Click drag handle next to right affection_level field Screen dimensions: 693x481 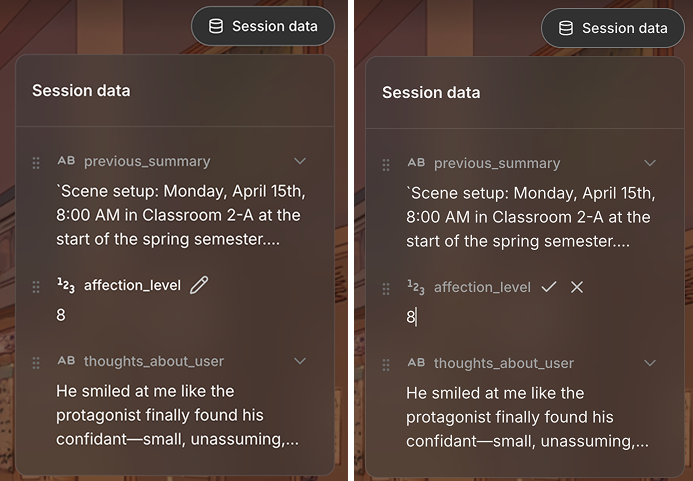pos(386,288)
